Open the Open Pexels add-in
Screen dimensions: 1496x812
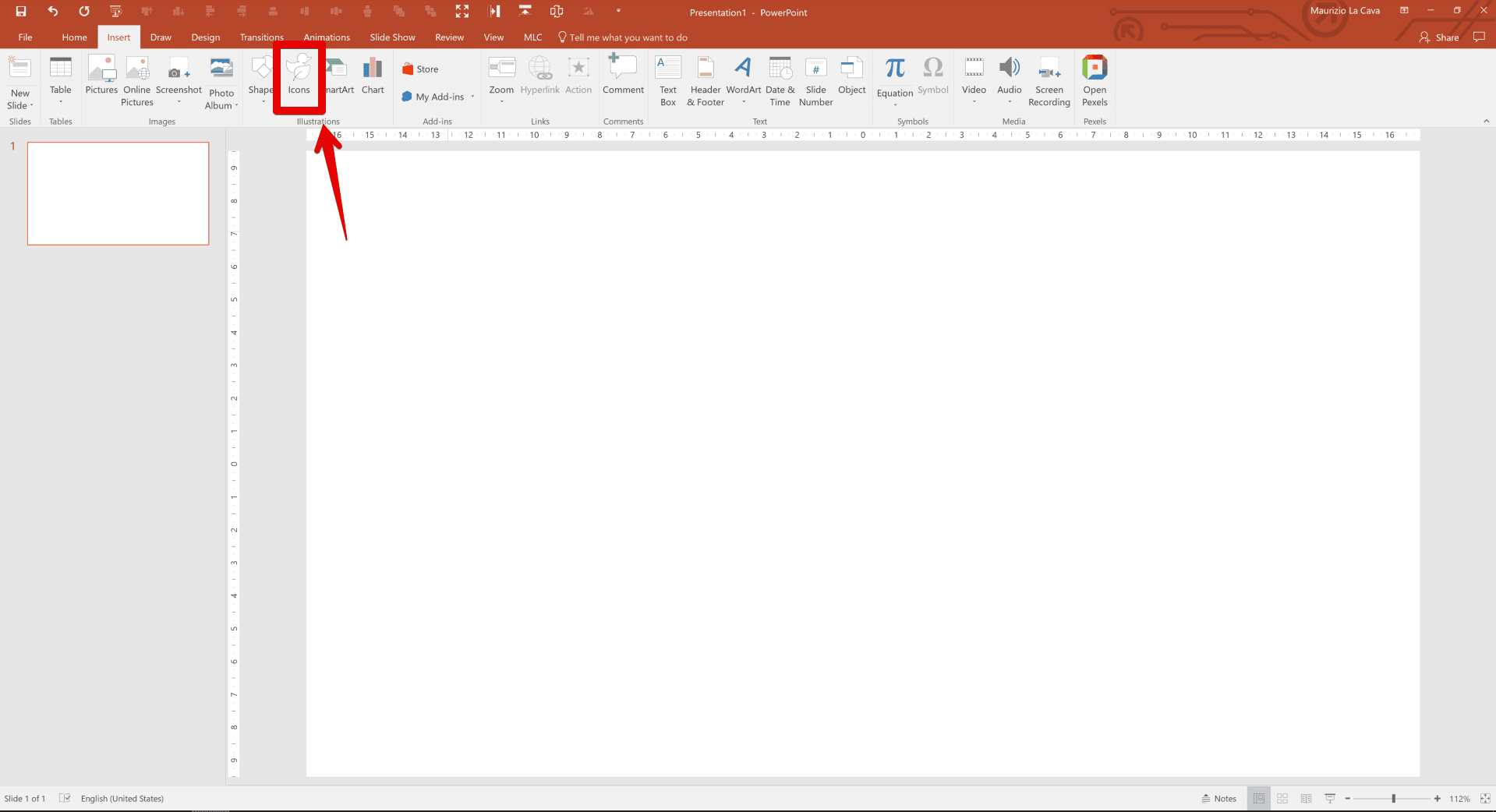tap(1095, 80)
